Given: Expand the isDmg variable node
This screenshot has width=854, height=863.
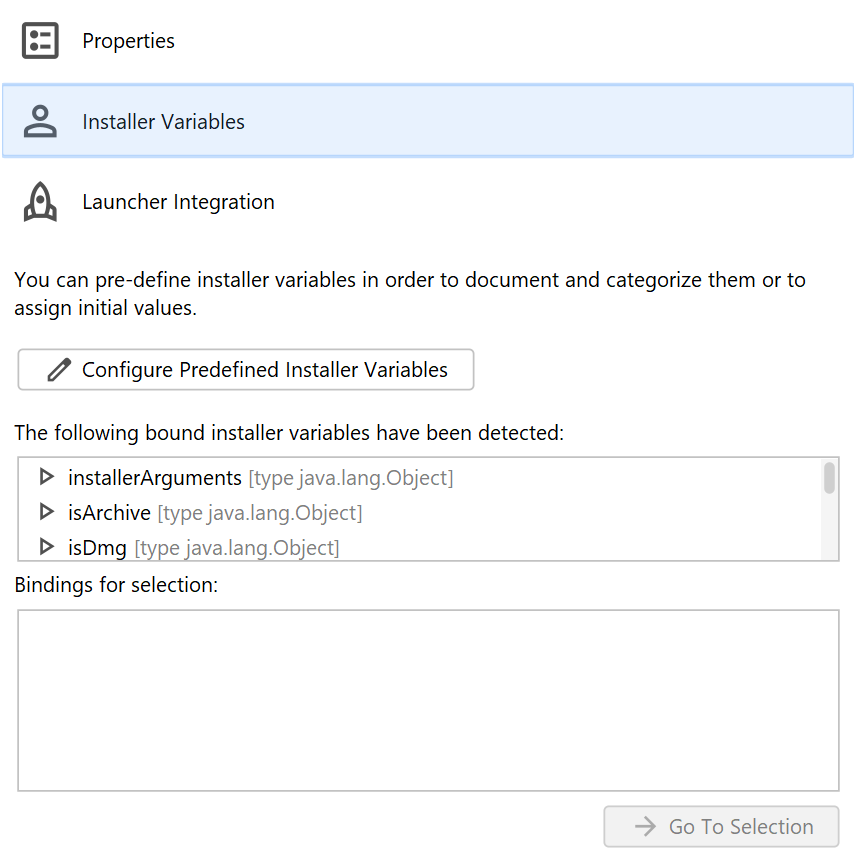Looking at the screenshot, I should (46, 547).
